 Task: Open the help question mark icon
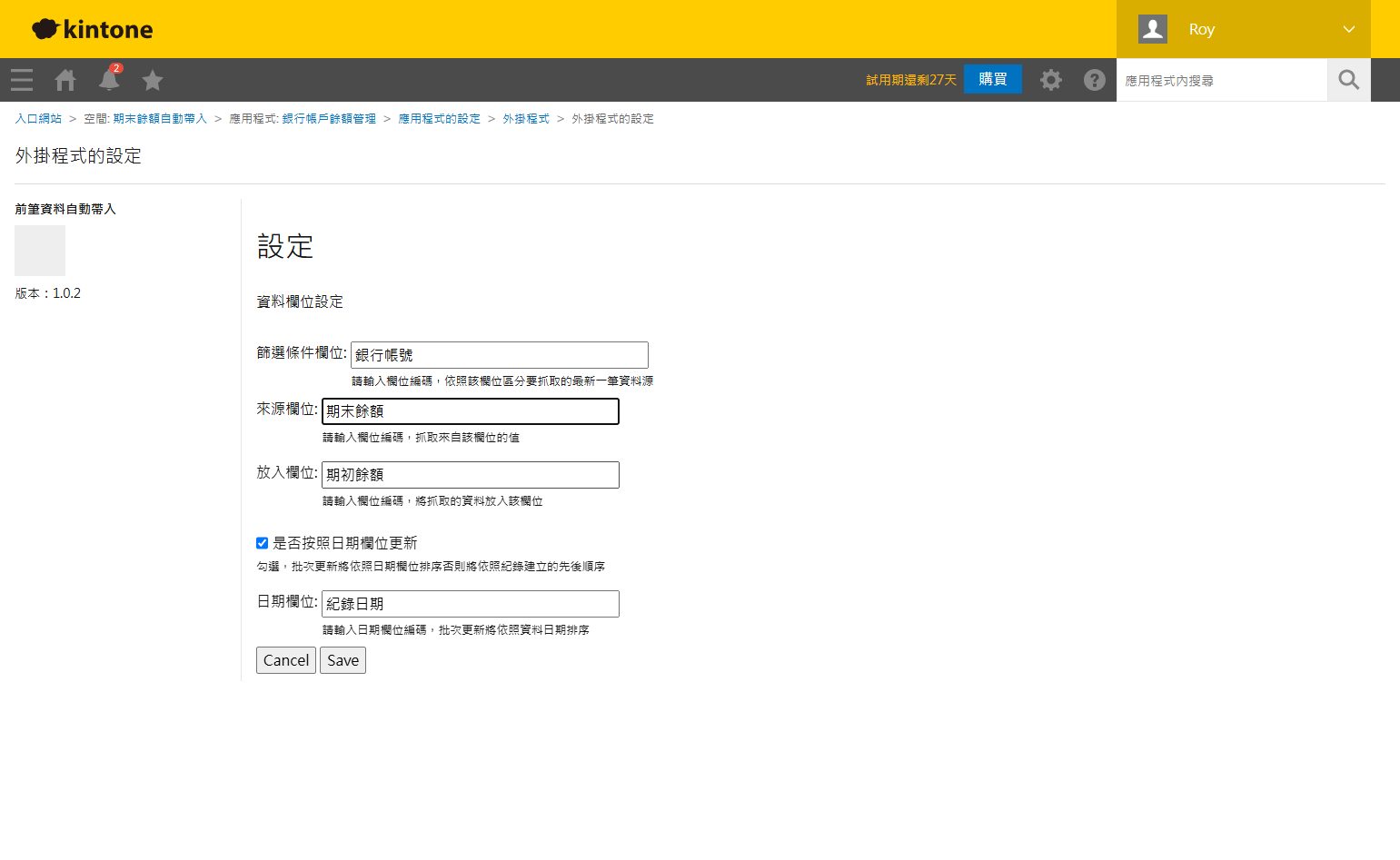tap(1095, 80)
